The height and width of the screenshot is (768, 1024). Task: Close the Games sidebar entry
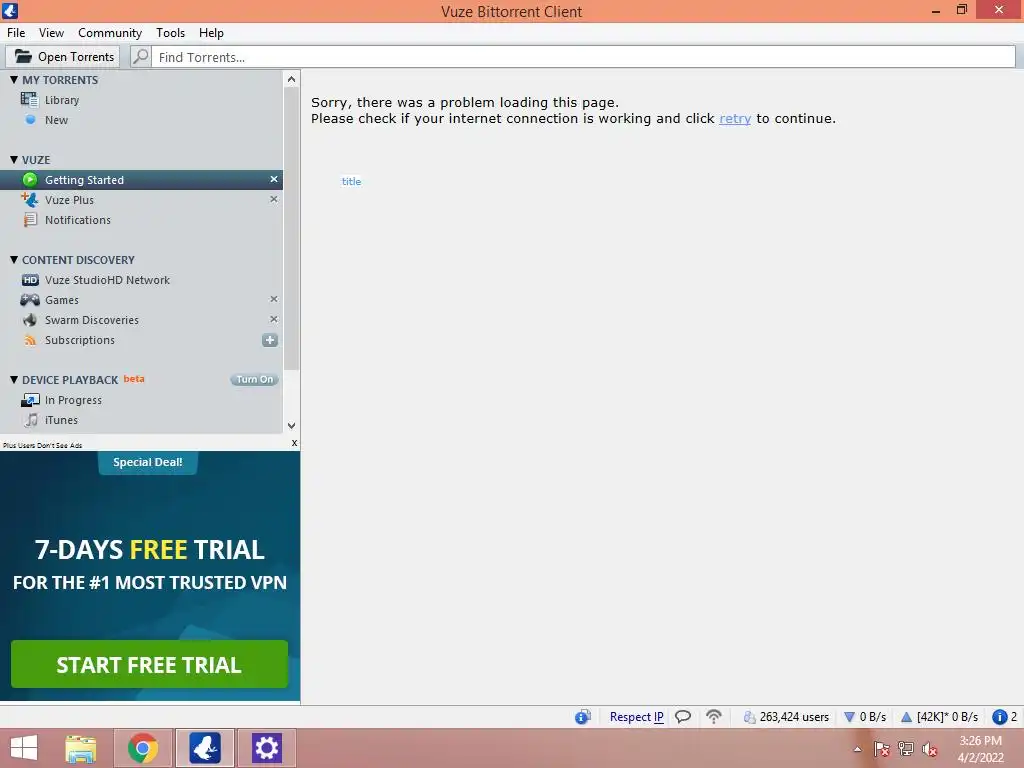(x=274, y=299)
